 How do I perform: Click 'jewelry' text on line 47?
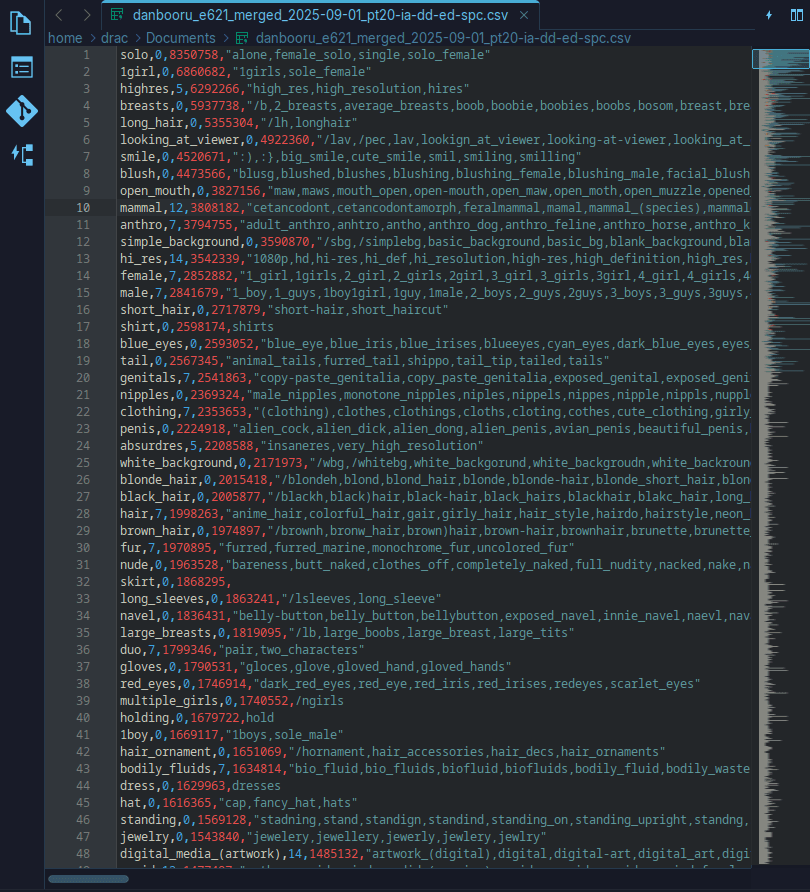point(144,837)
